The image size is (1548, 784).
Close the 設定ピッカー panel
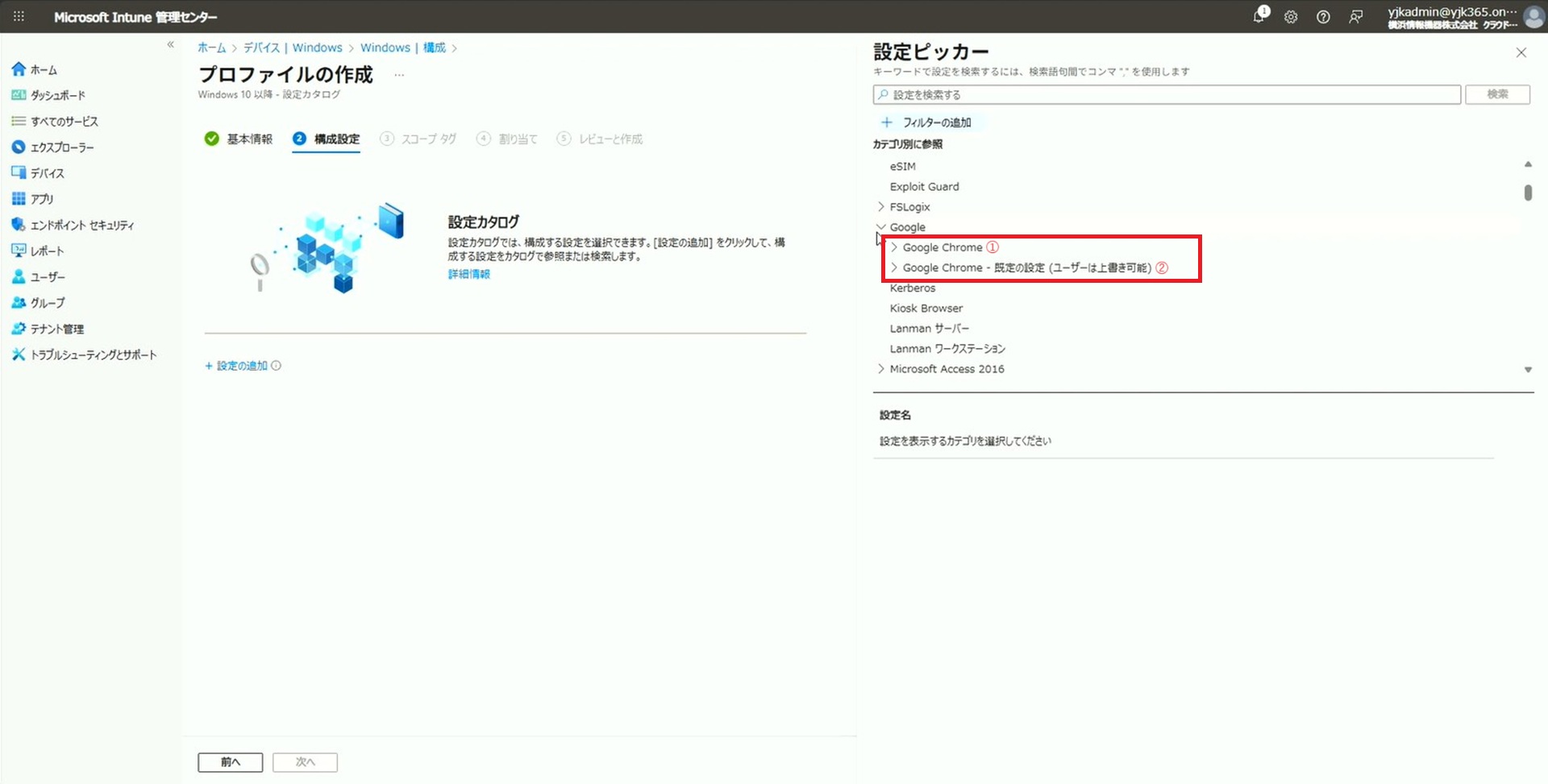1521,53
